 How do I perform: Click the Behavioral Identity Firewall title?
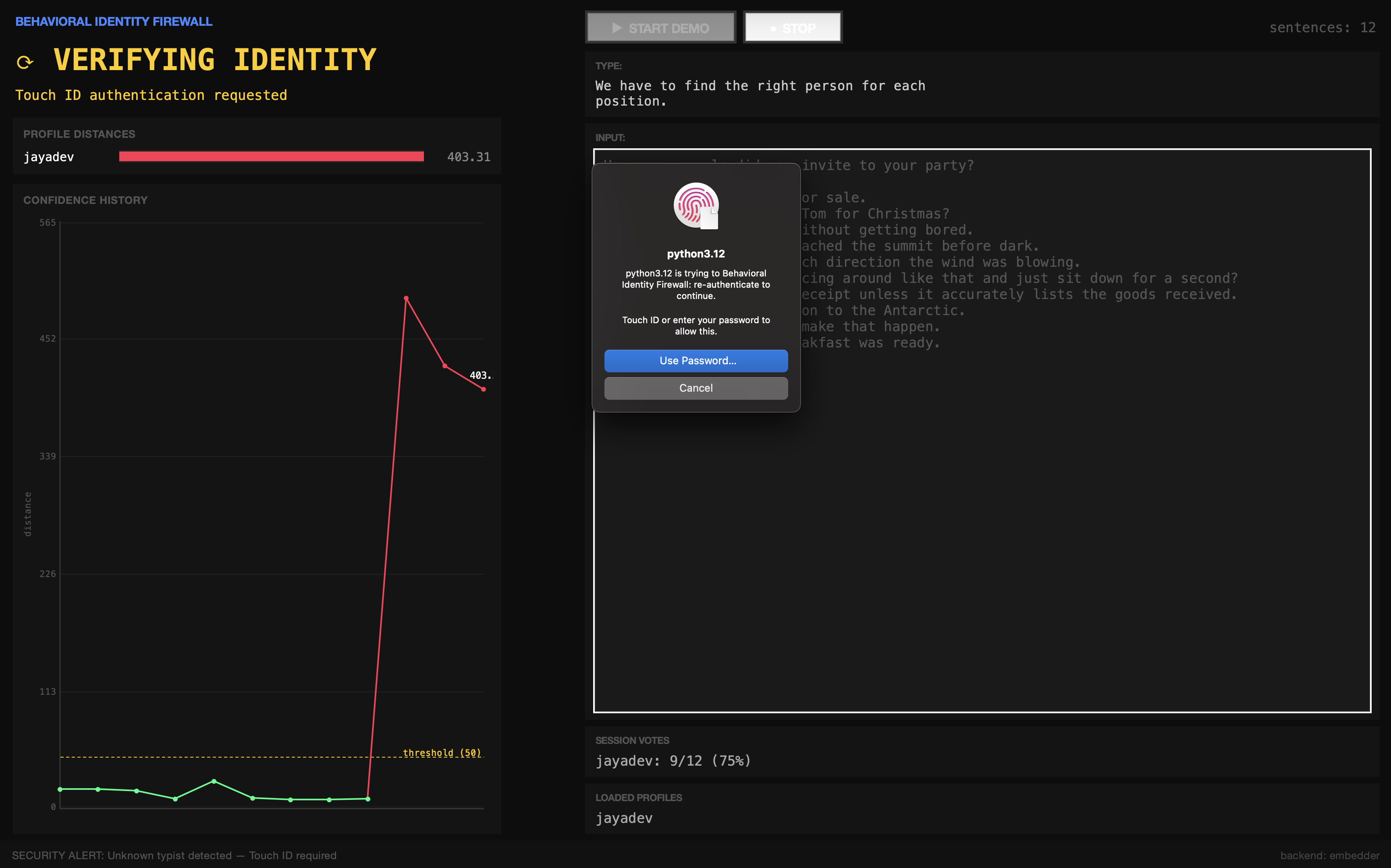click(114, 22)
